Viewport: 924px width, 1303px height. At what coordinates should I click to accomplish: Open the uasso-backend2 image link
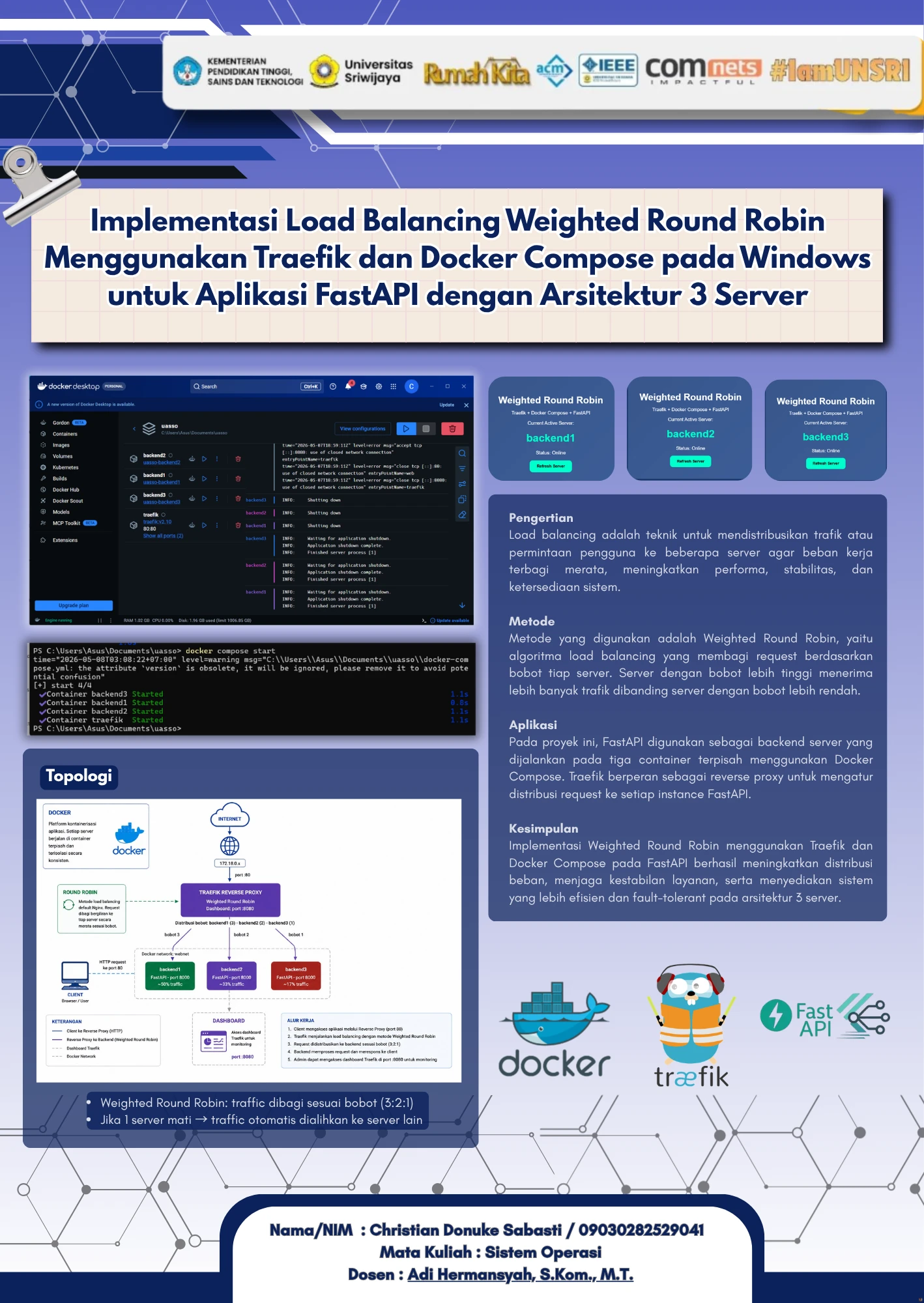pyautogui.click(x=162, y=463)
